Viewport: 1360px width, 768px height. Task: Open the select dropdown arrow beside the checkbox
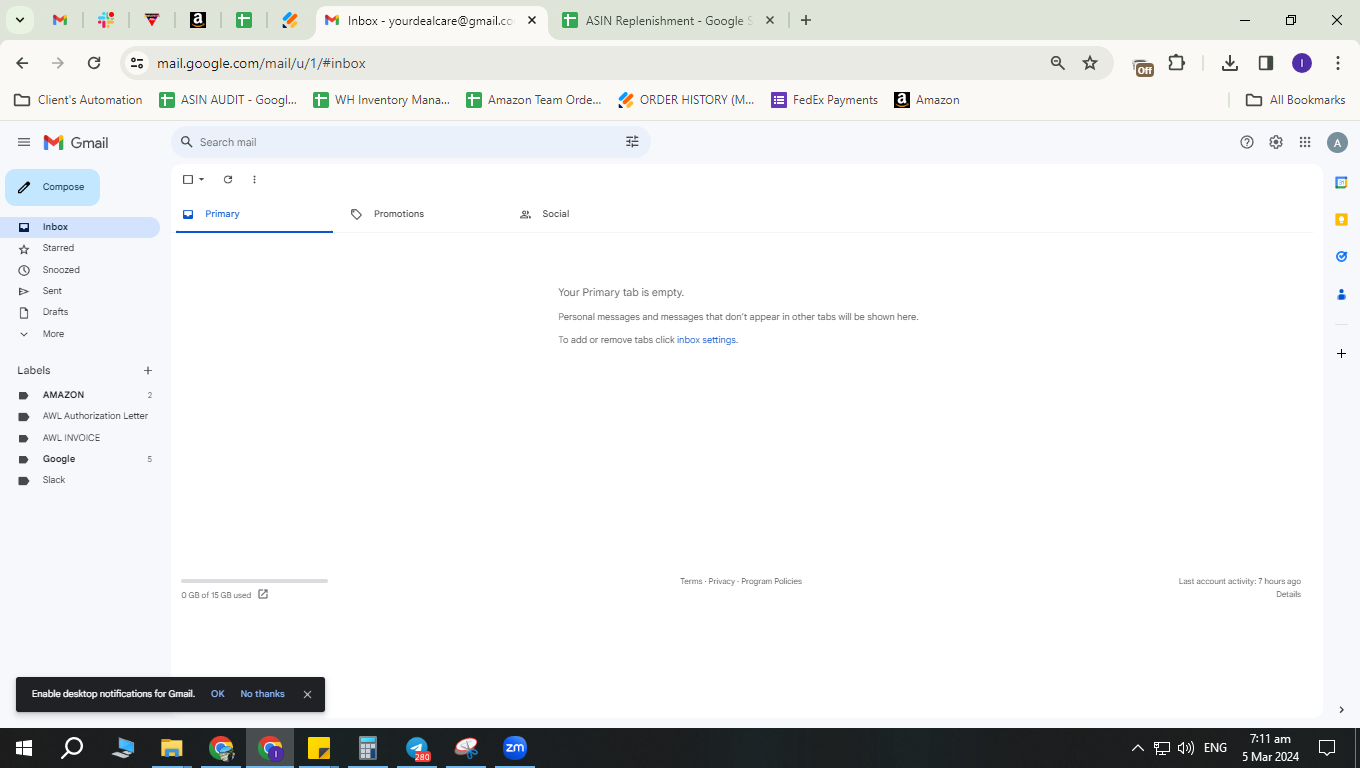pos(202,180)
